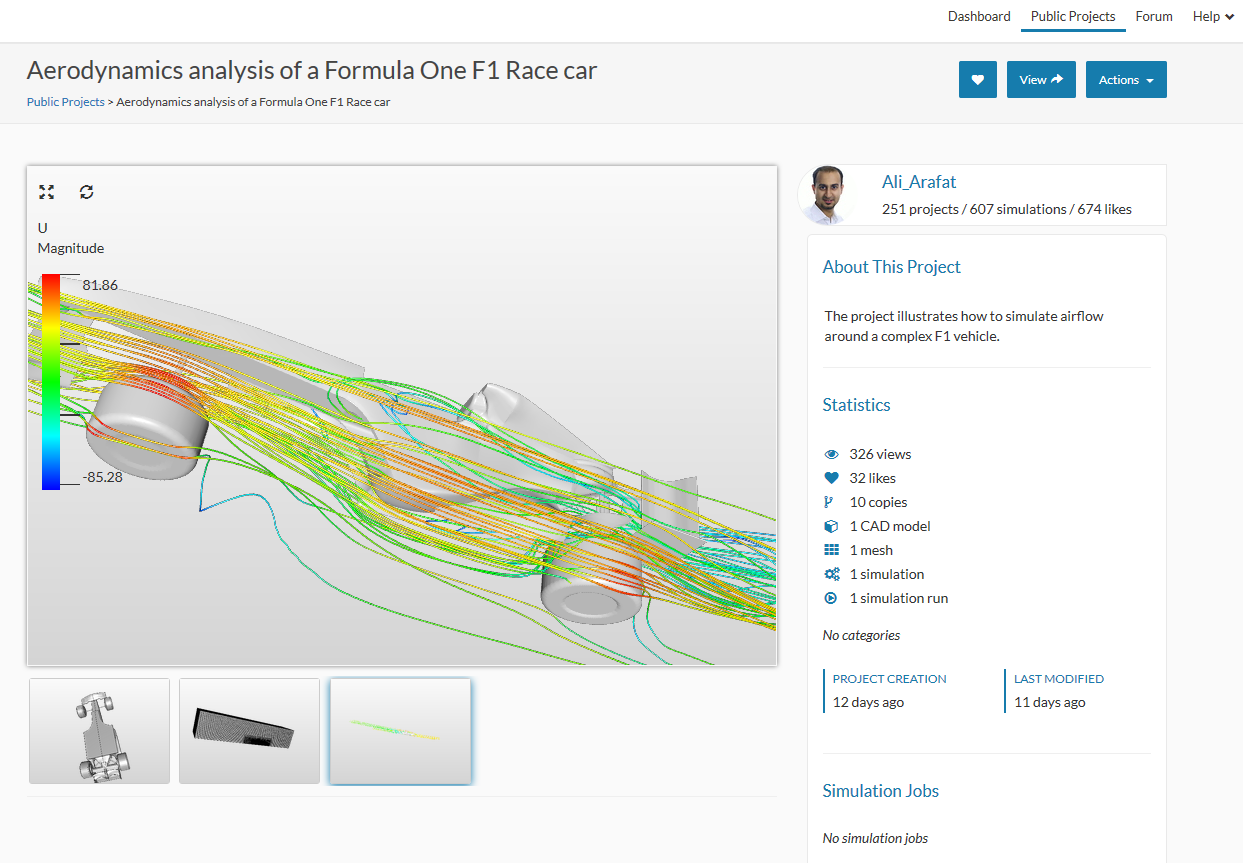Click the gears icon beside 1 simulation
The height and width of the screenshot is (863, 1243).
[x=831, y=574]
